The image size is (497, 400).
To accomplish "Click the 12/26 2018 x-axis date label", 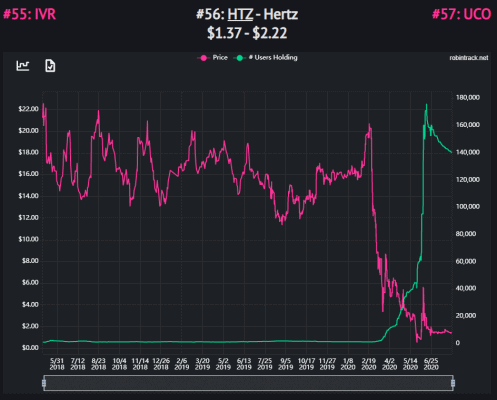I will coord(161,364).
